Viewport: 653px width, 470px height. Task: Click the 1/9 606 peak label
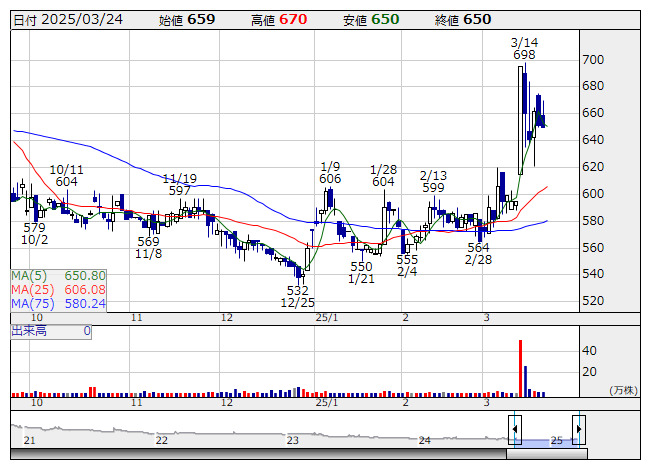330,173
